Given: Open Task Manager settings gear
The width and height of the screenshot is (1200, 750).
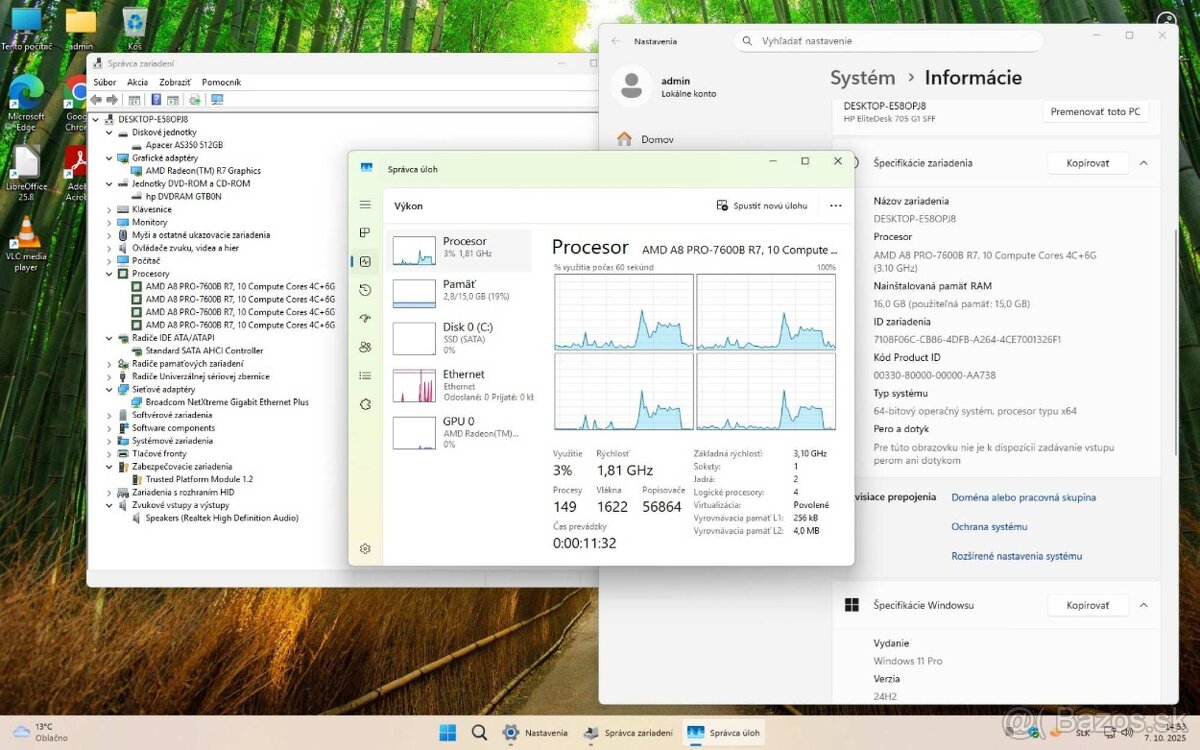Looking at the screenshot, I should (x=365, y=548).
